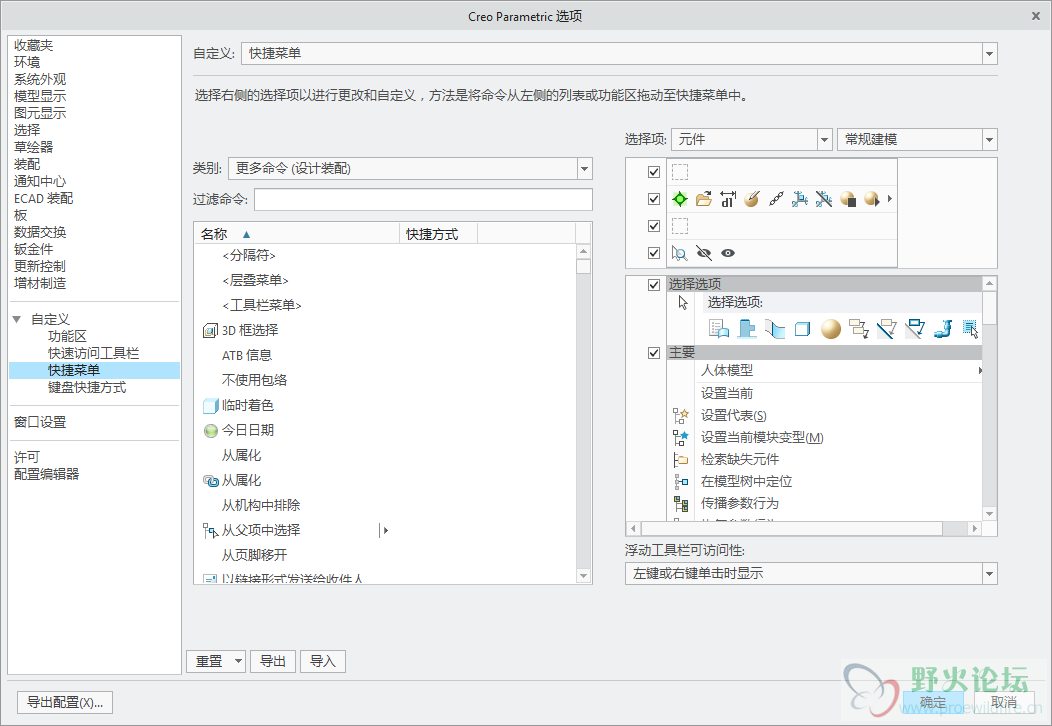1052x726 pixels.
Task: Expand the toolbar overflow arrow after sphere icons
Action: coord(890,199)
